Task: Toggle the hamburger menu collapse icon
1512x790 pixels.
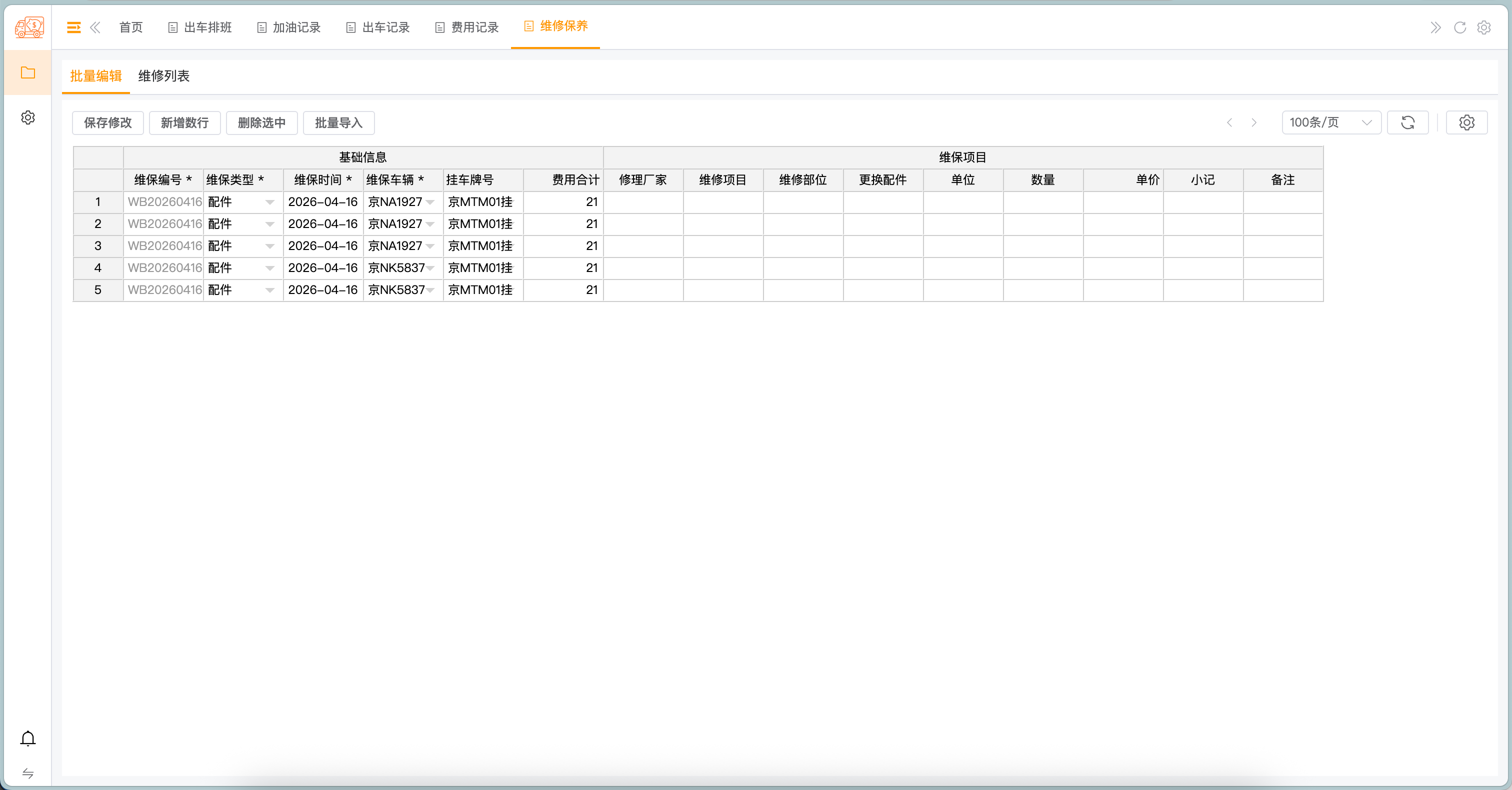Action: 73,27
